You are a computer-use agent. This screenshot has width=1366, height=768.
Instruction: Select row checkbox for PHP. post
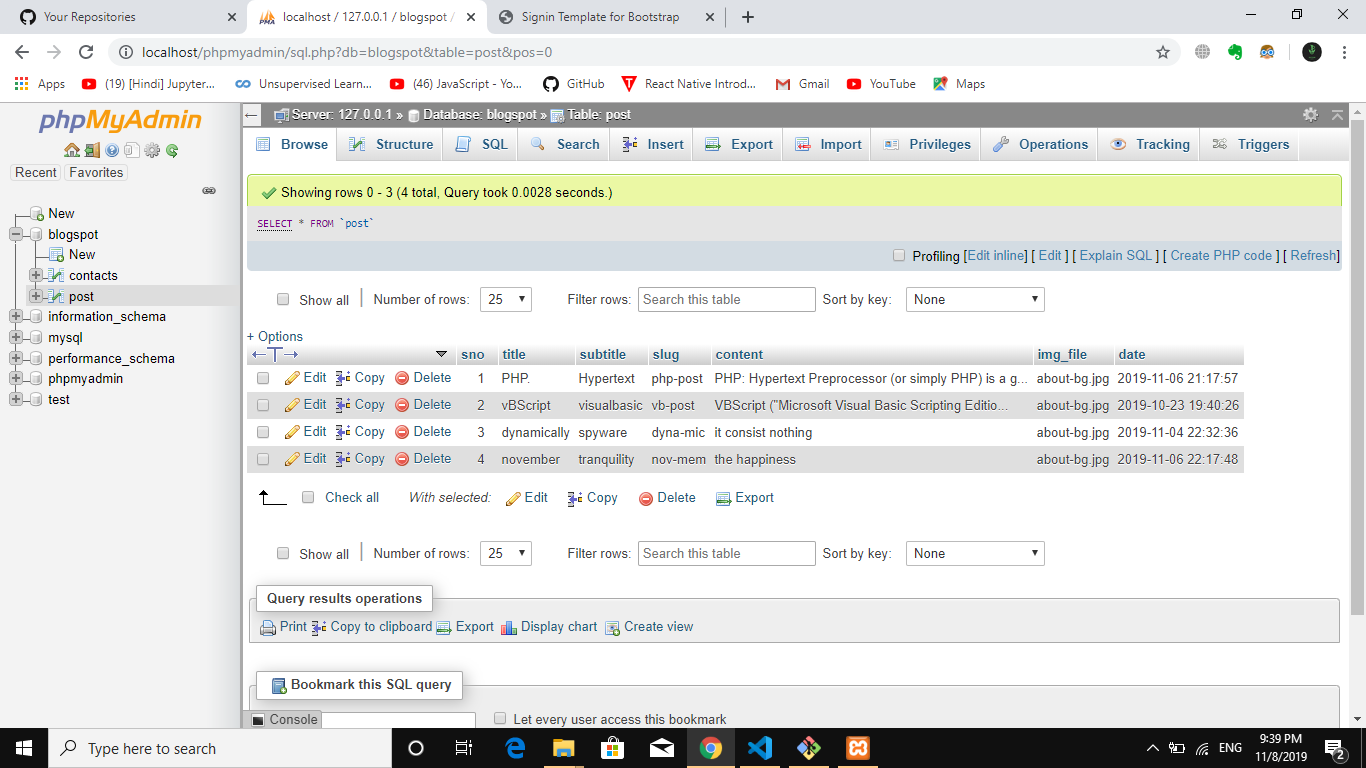(263, 378)
